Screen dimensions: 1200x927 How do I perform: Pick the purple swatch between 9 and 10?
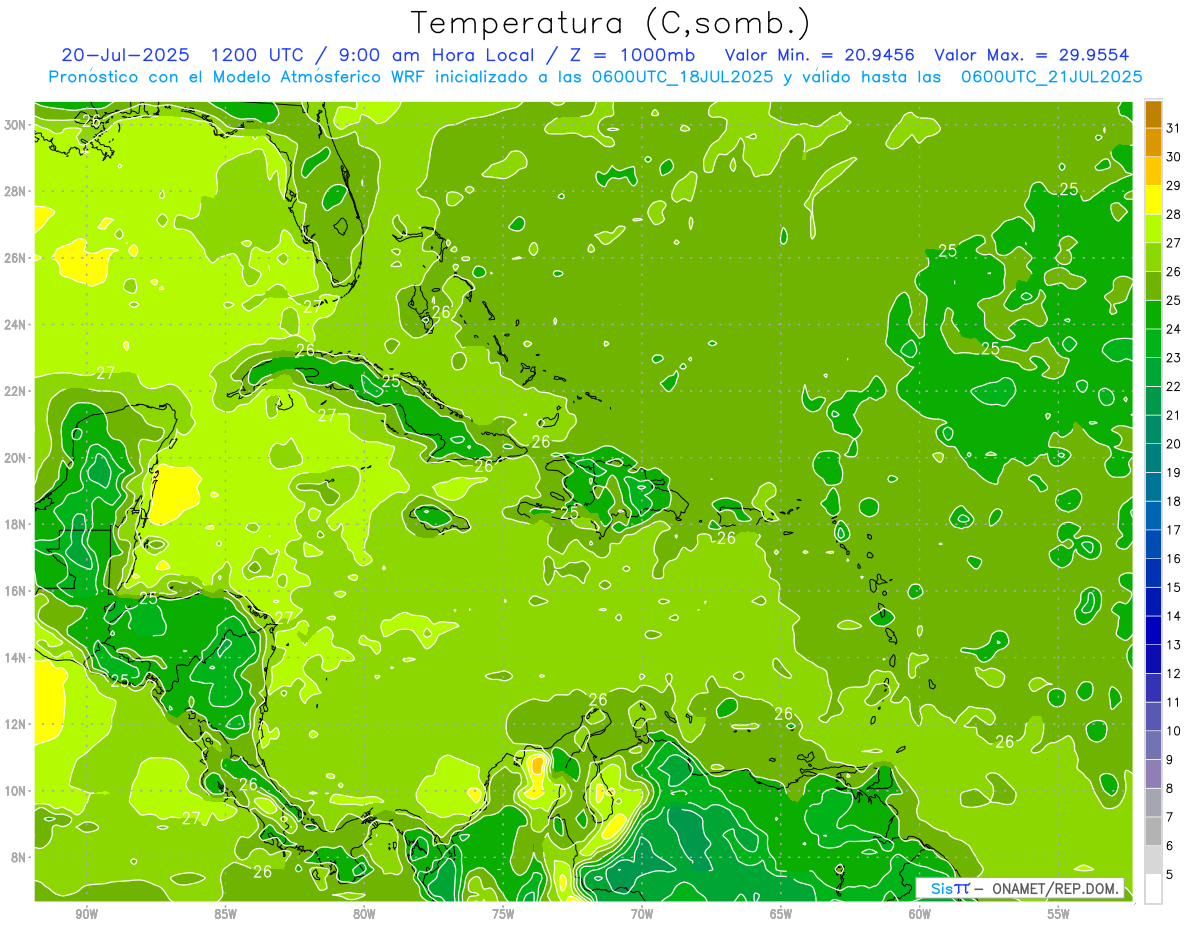1153,745
